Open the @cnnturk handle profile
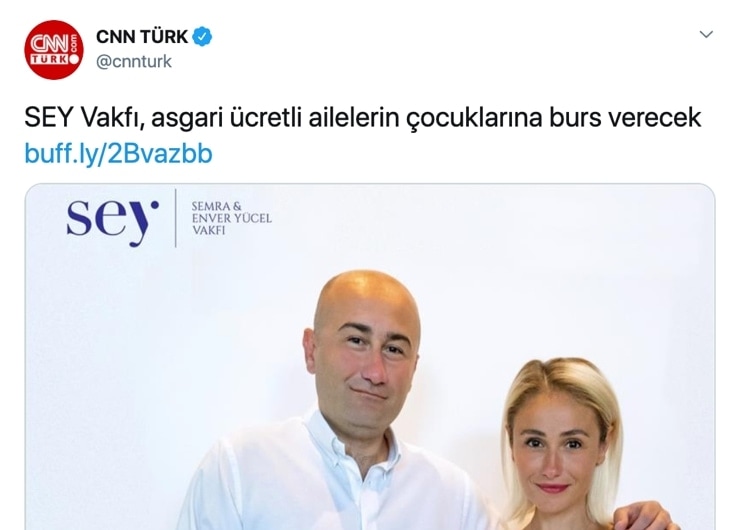The height and width of the screenshot is (530, 740). (134, 62)
